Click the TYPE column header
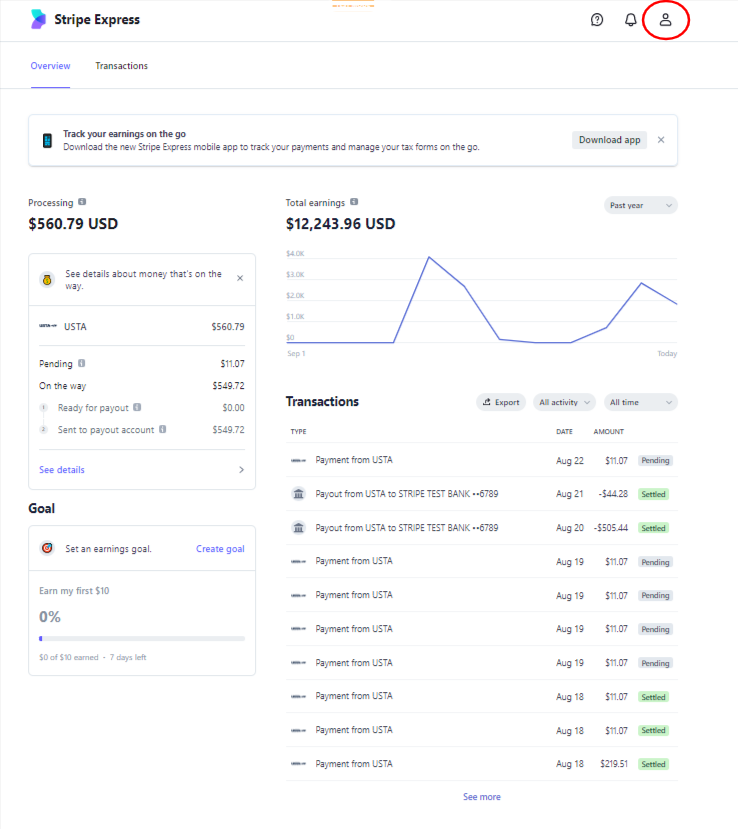 [298, 431]
